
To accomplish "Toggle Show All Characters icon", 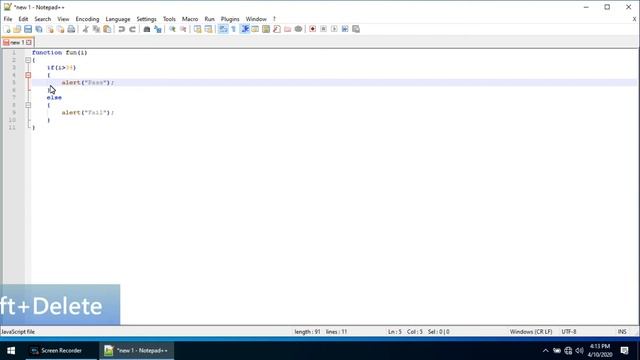I will click(233, 29).
